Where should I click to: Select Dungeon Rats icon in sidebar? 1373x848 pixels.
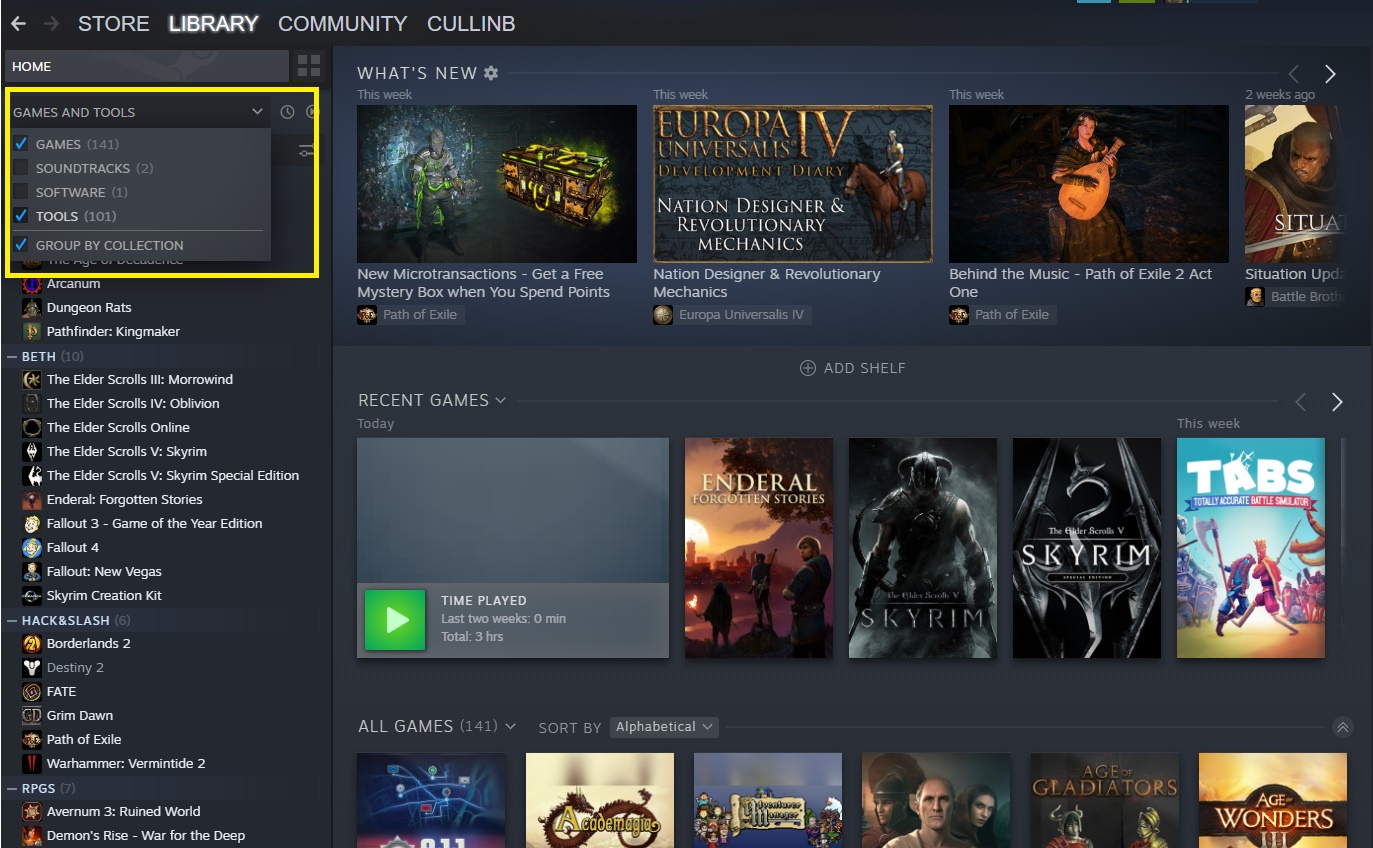[x=32, y=308]
